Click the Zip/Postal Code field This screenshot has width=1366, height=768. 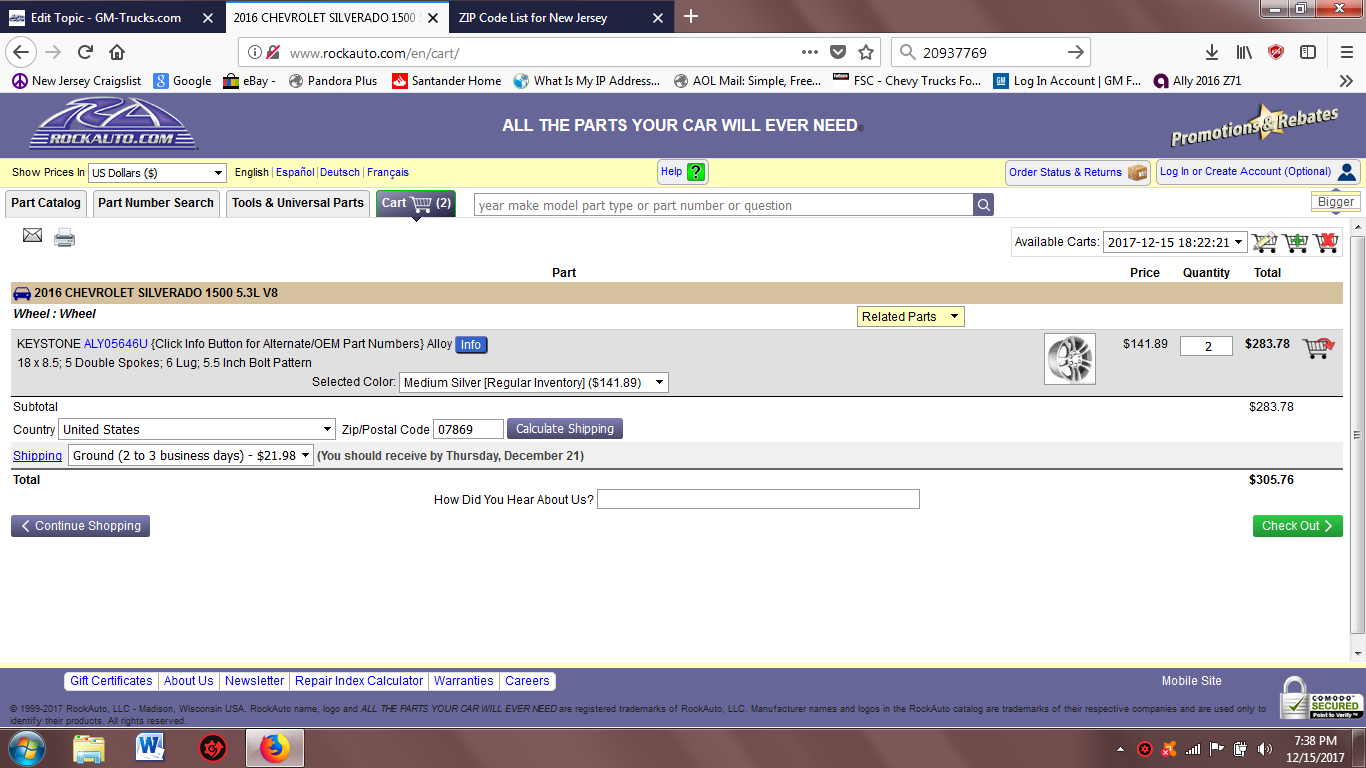click(468, 429)
